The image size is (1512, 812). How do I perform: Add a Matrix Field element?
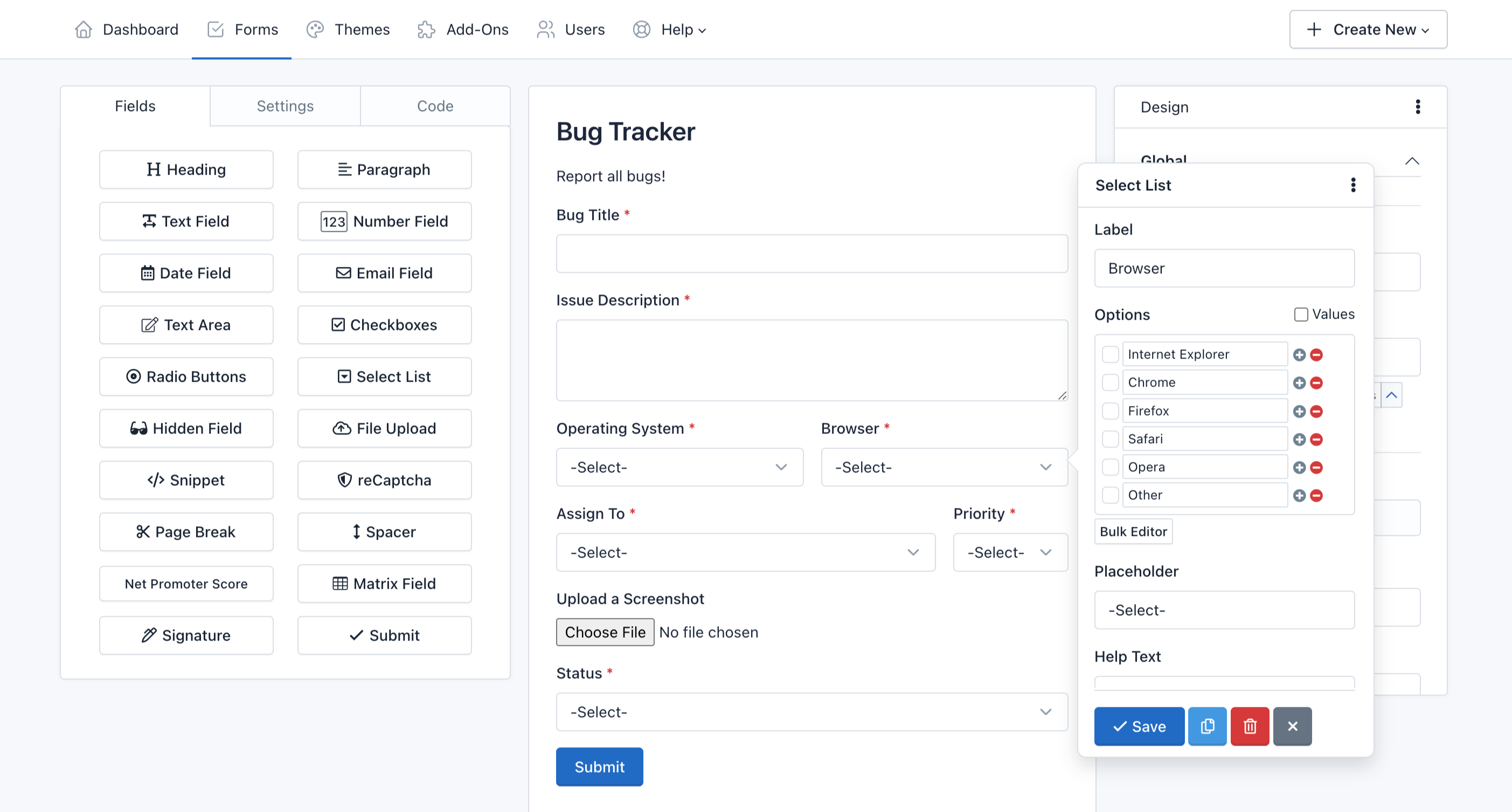point(384,583)
